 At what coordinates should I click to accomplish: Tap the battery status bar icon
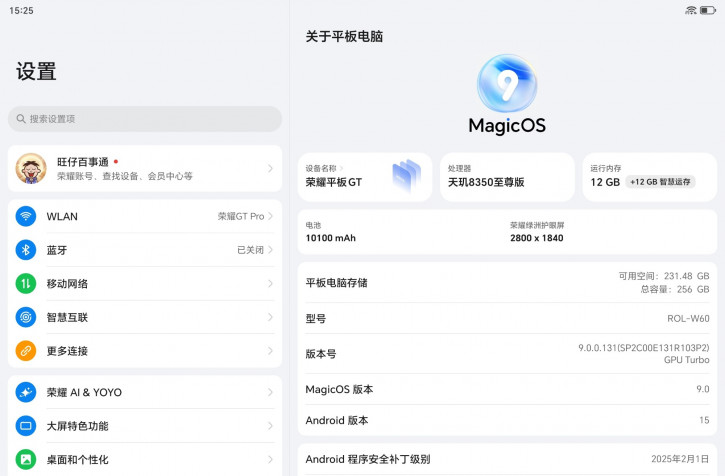coord(708,10)
